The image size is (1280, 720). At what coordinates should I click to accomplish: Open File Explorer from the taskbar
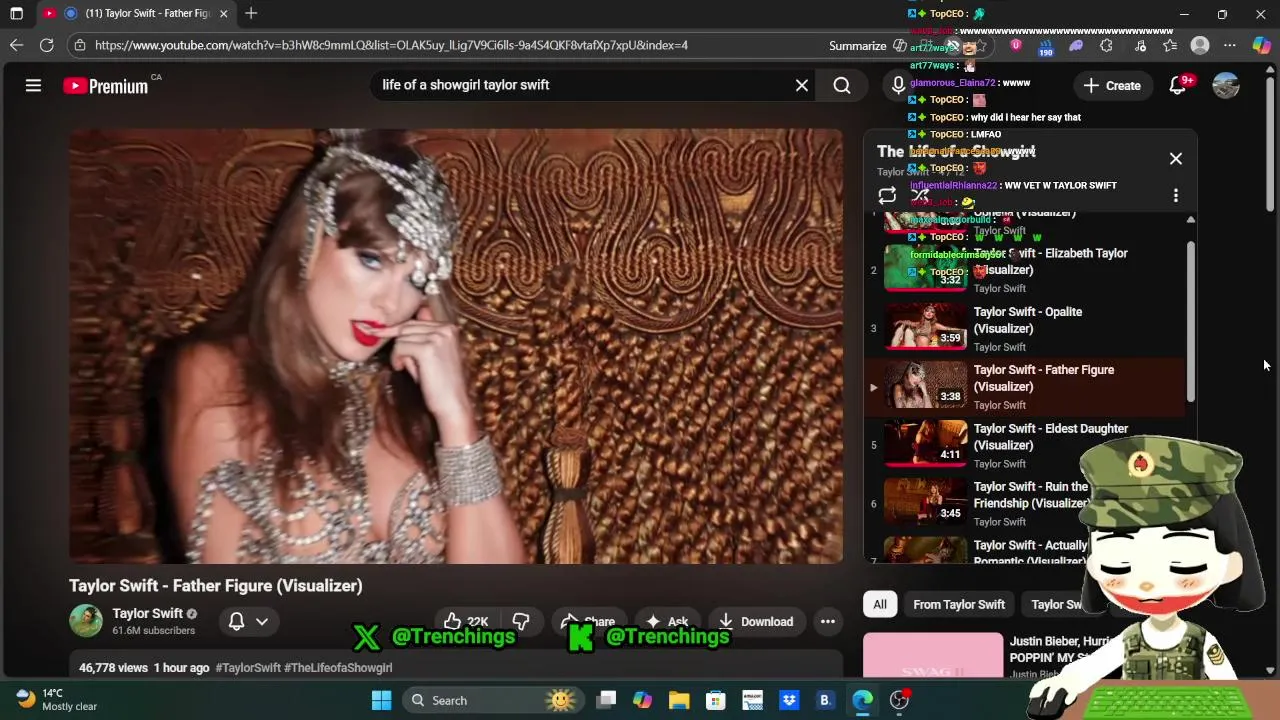(679, 700)
